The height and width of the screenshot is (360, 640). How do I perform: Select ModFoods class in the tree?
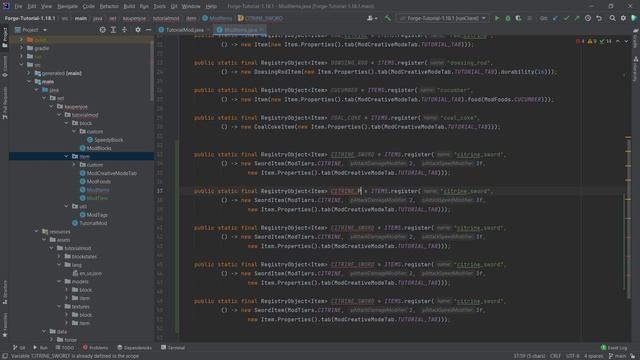(x=95, y=182)
